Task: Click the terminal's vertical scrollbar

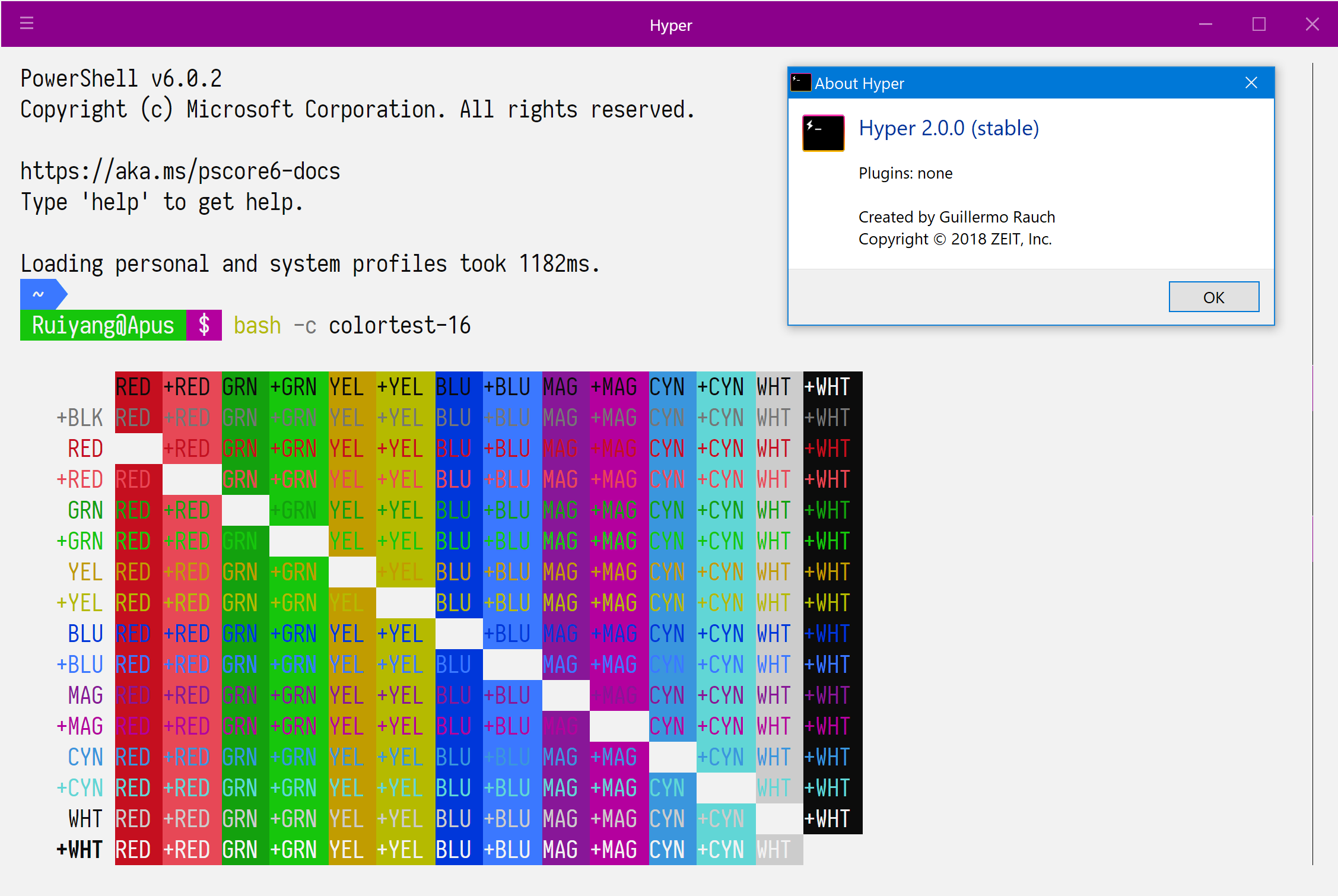Action: pos(1312,463)
